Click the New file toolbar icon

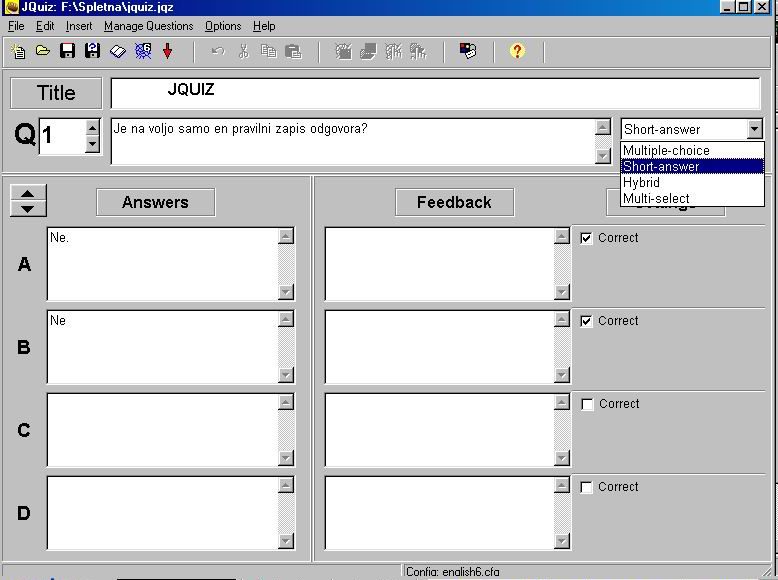[x=18, y=51]
